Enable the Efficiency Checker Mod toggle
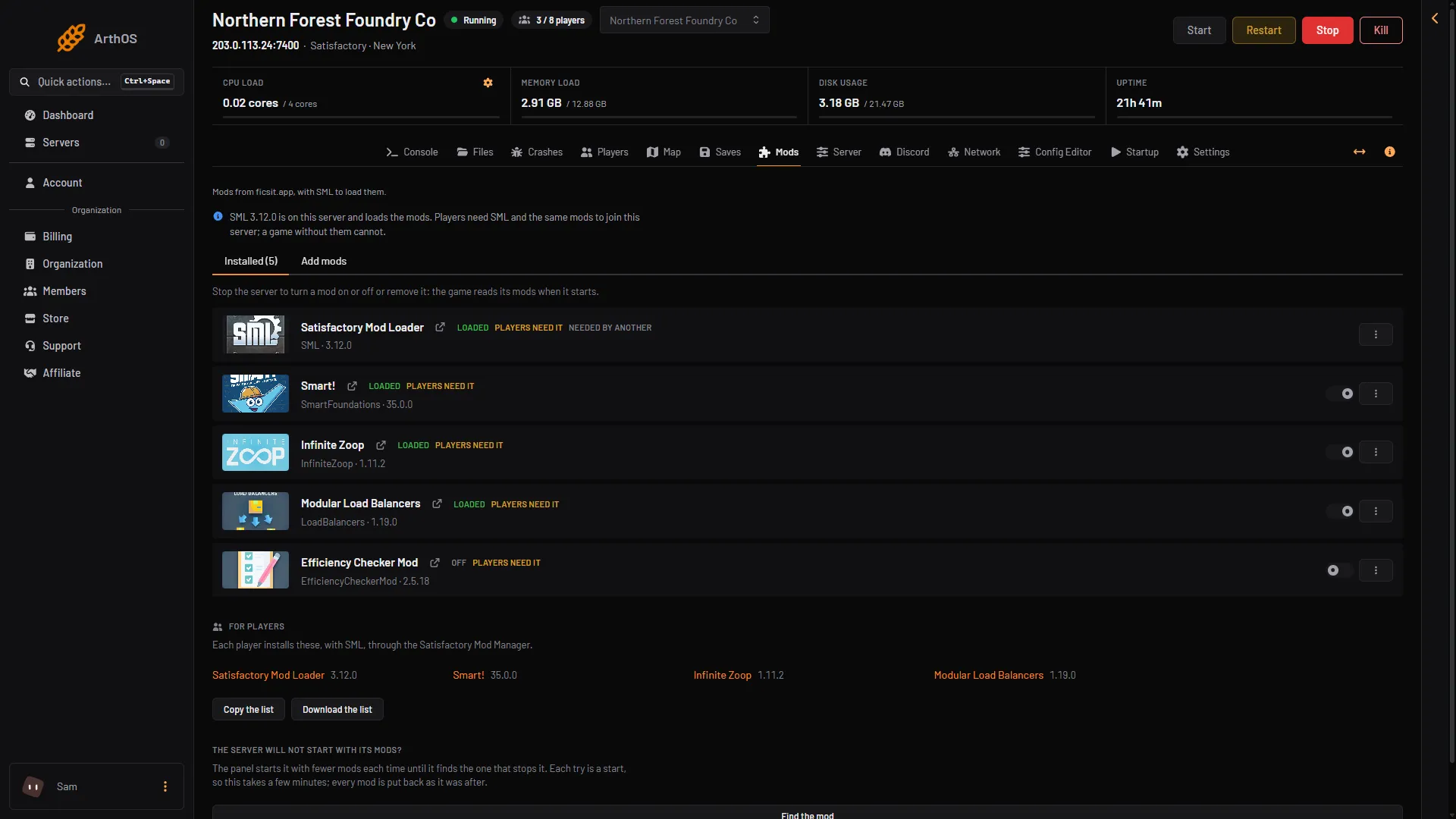 [x=1340, y=570]
